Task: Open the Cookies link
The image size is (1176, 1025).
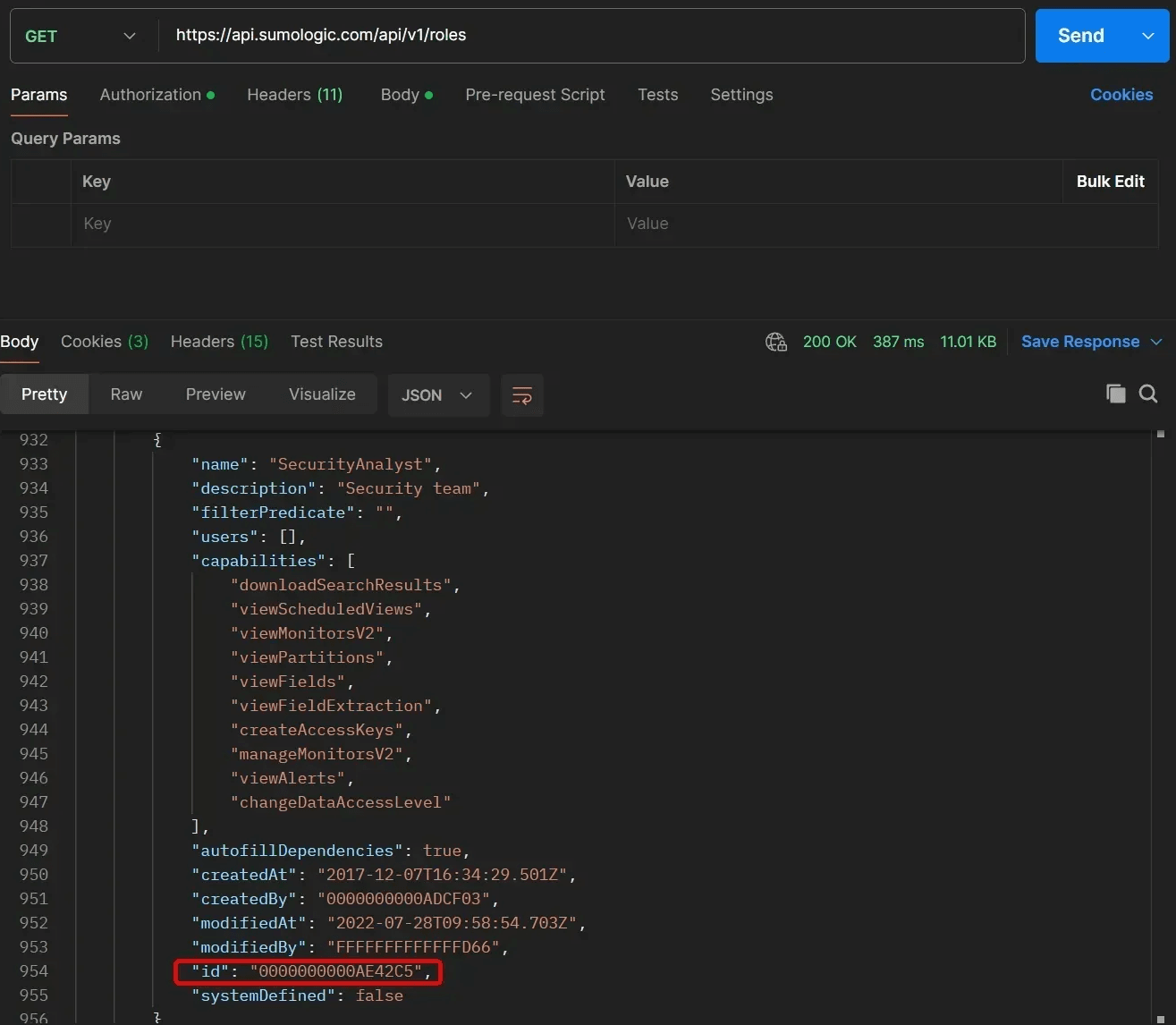Action: tap(1121, 95)
